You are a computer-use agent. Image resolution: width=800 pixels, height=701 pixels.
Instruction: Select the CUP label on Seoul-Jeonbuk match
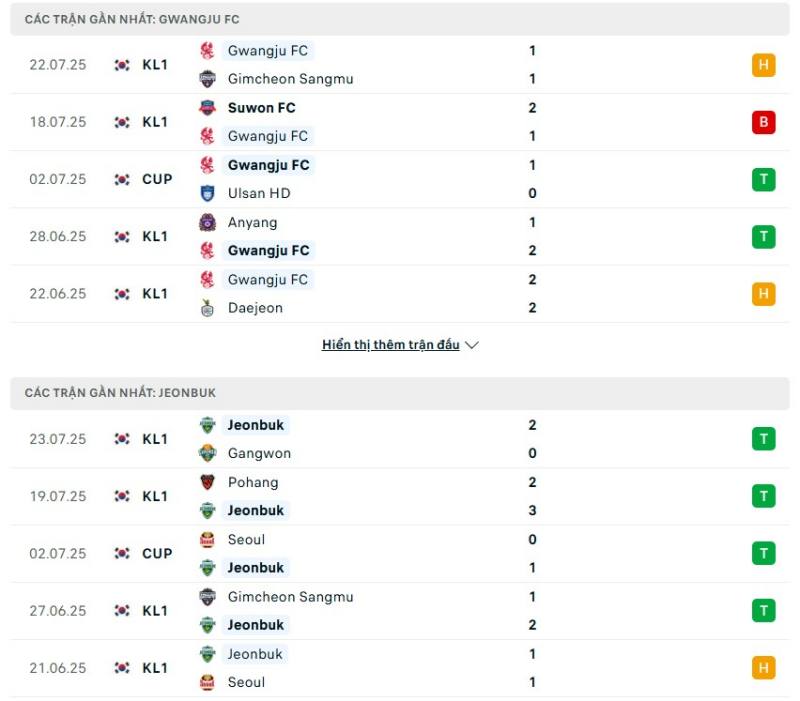[157, 554]
